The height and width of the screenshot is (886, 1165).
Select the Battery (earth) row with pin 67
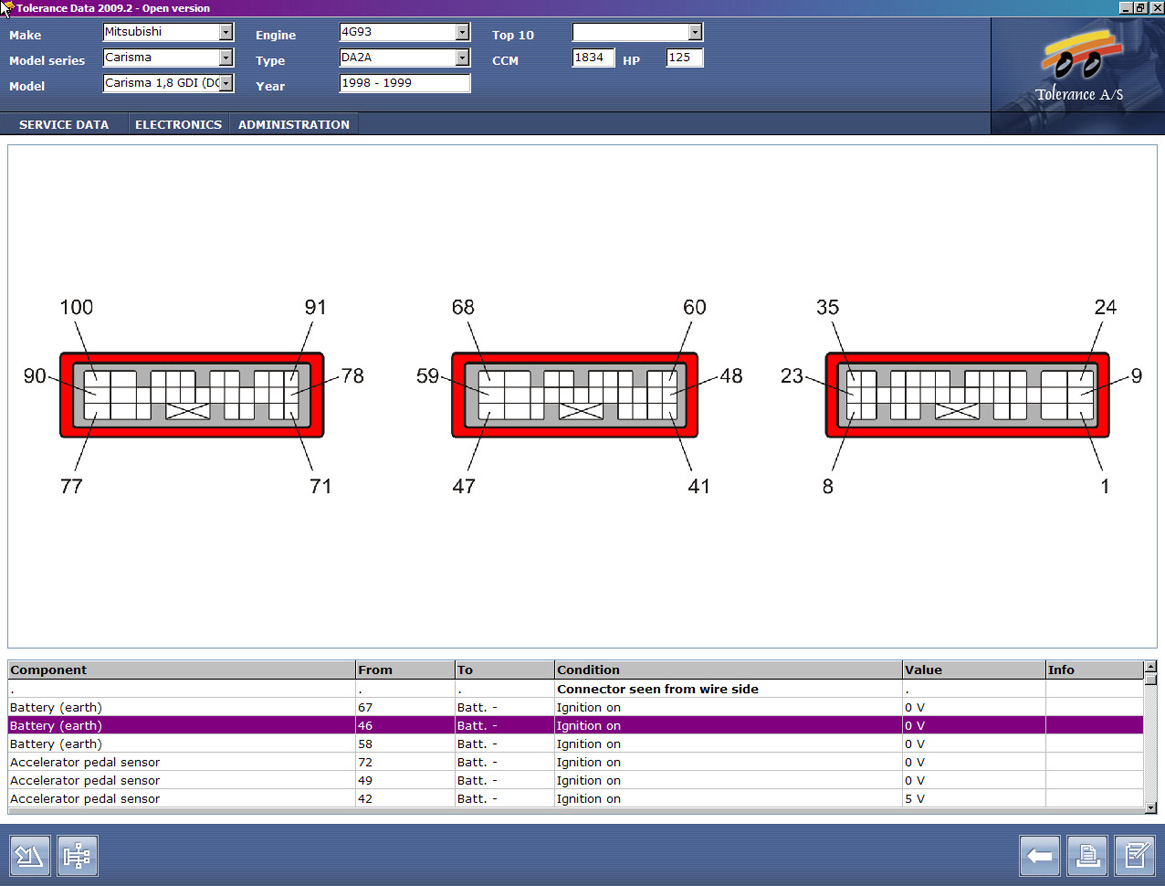tap(180, 708)
